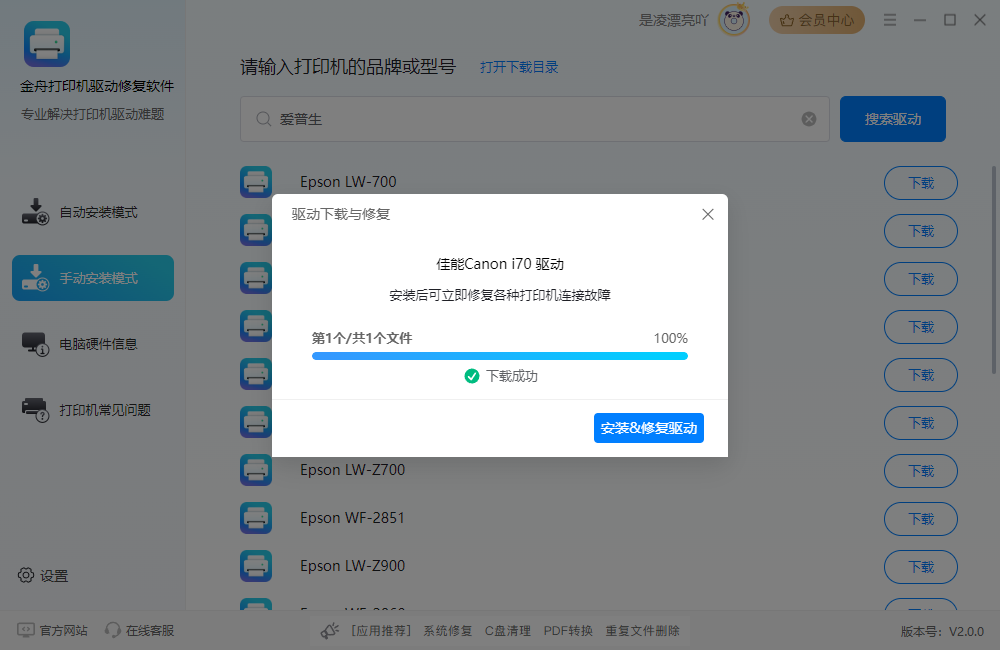Open 在线客服 support link
Screen dimensions: 1000x650
[140, 630]
